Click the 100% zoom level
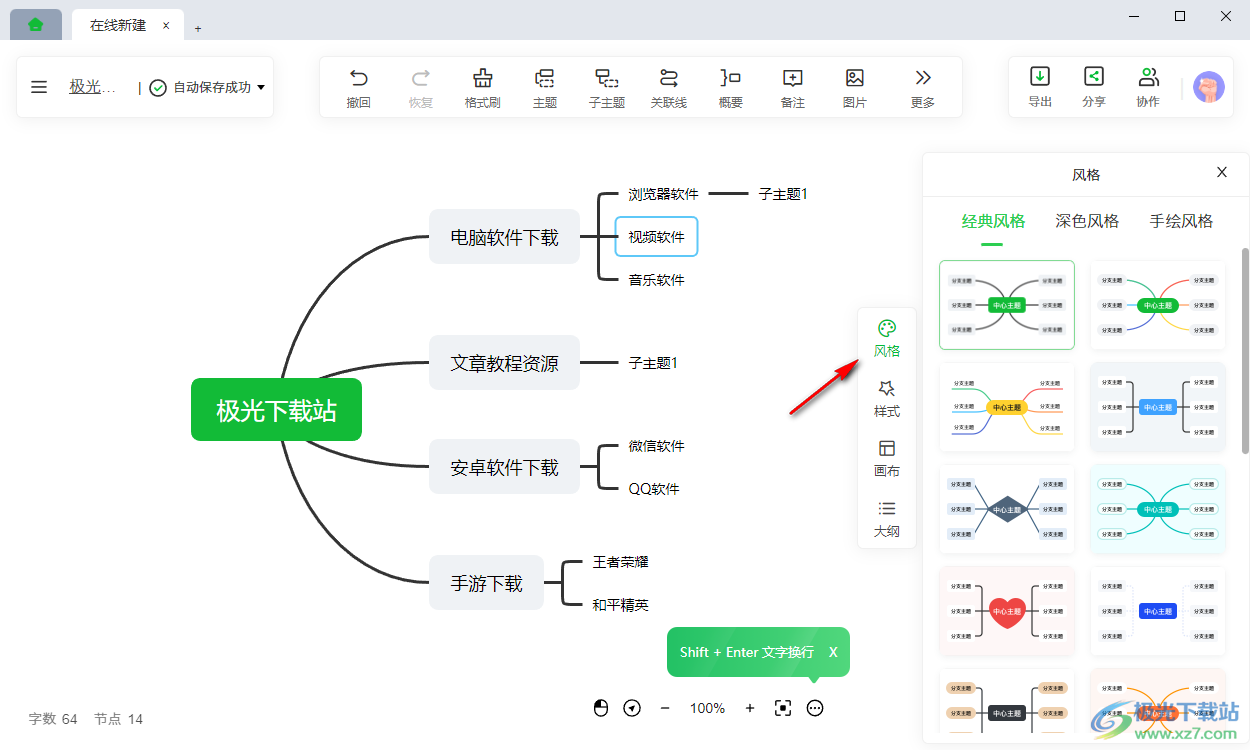The height and width of the screenshot is (750, 1250). pyautogui.click(x=707, y=708)
